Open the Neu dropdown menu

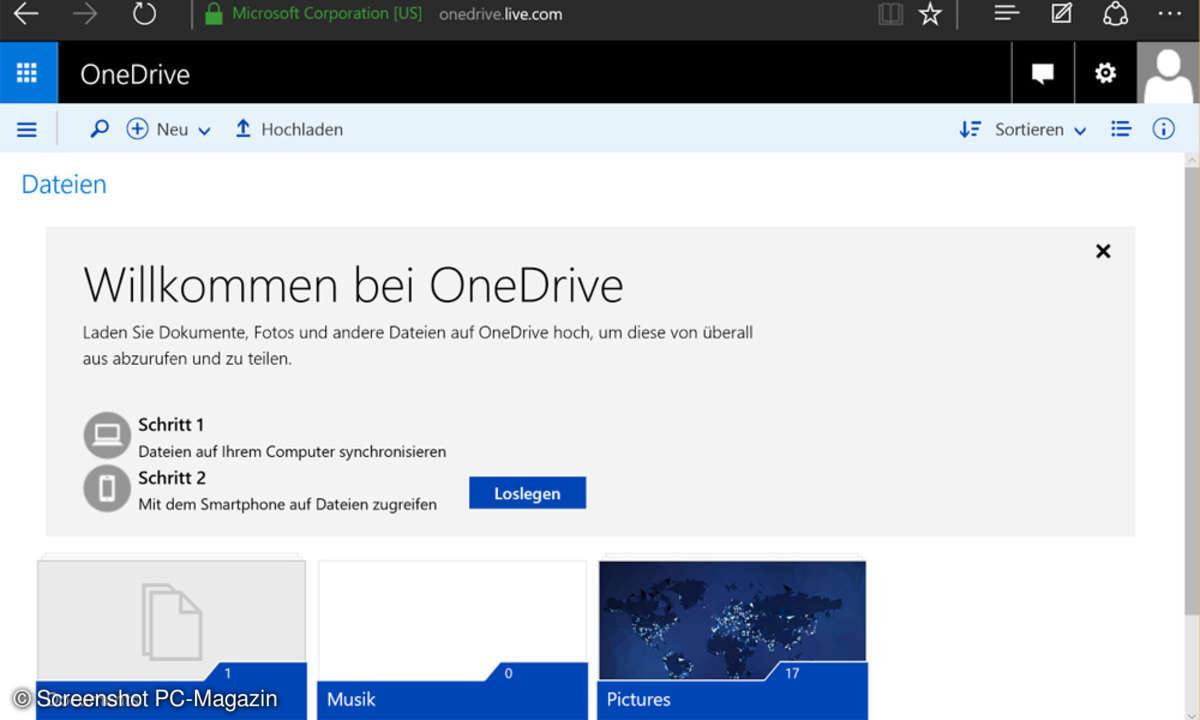point(168,129)
